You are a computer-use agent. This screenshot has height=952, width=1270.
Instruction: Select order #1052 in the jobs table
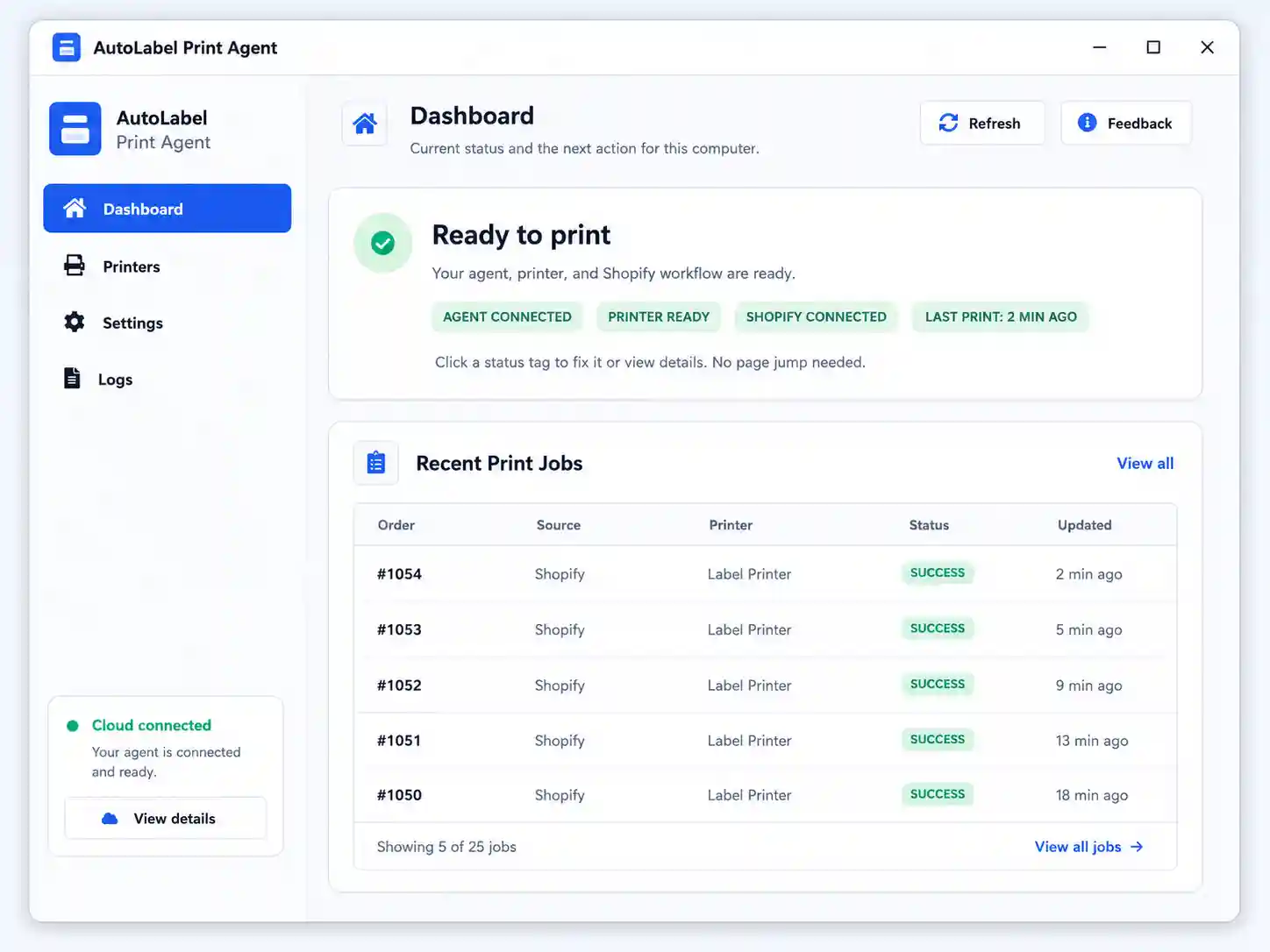(399, 686)
